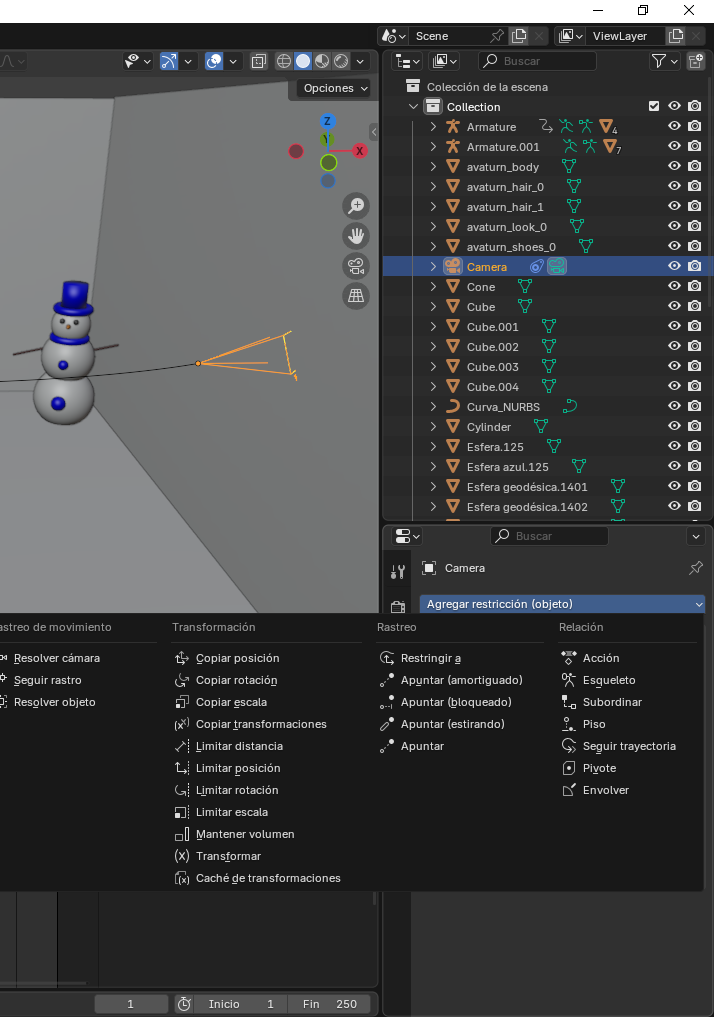The height and width of the screenshot is (1017, 714).
Task: Open the Tool properties tab icon
Action: 398,571
